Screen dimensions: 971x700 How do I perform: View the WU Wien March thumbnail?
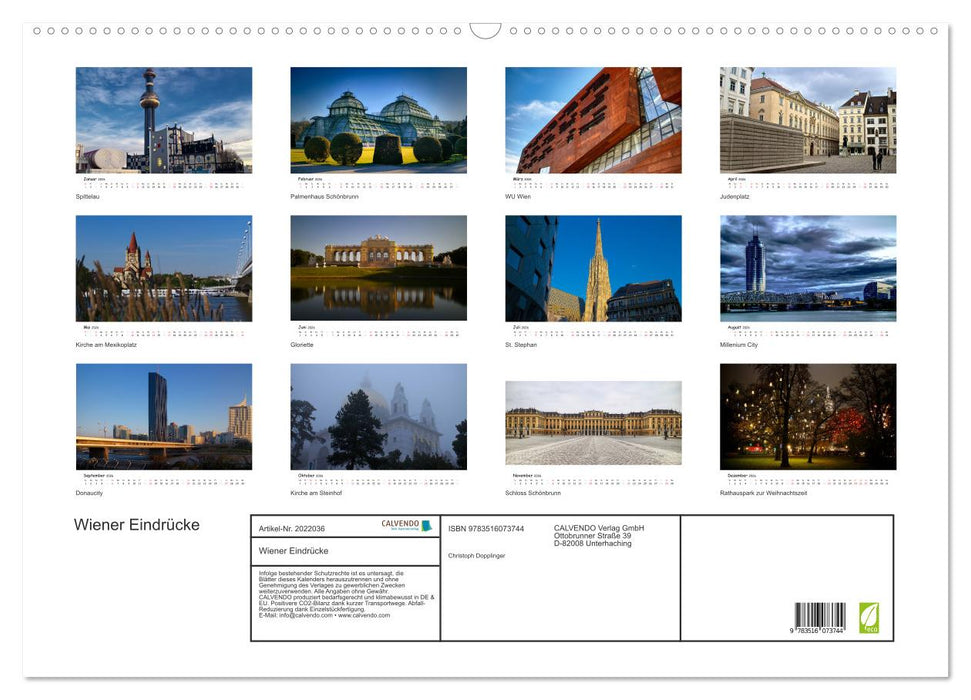click(x=592, y=120)
